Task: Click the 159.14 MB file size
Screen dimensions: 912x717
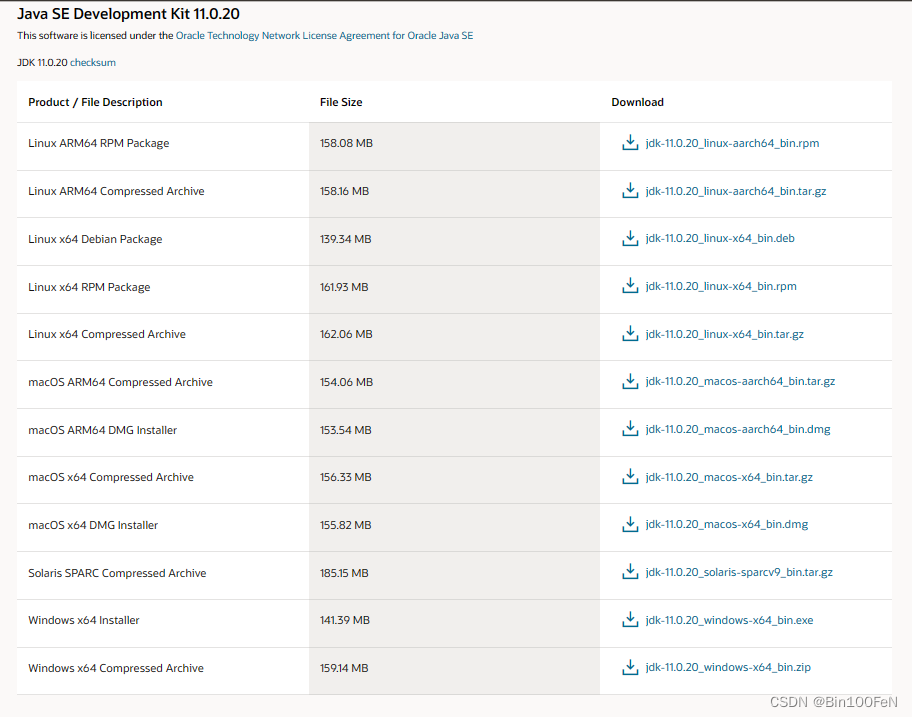Action: 344,668
